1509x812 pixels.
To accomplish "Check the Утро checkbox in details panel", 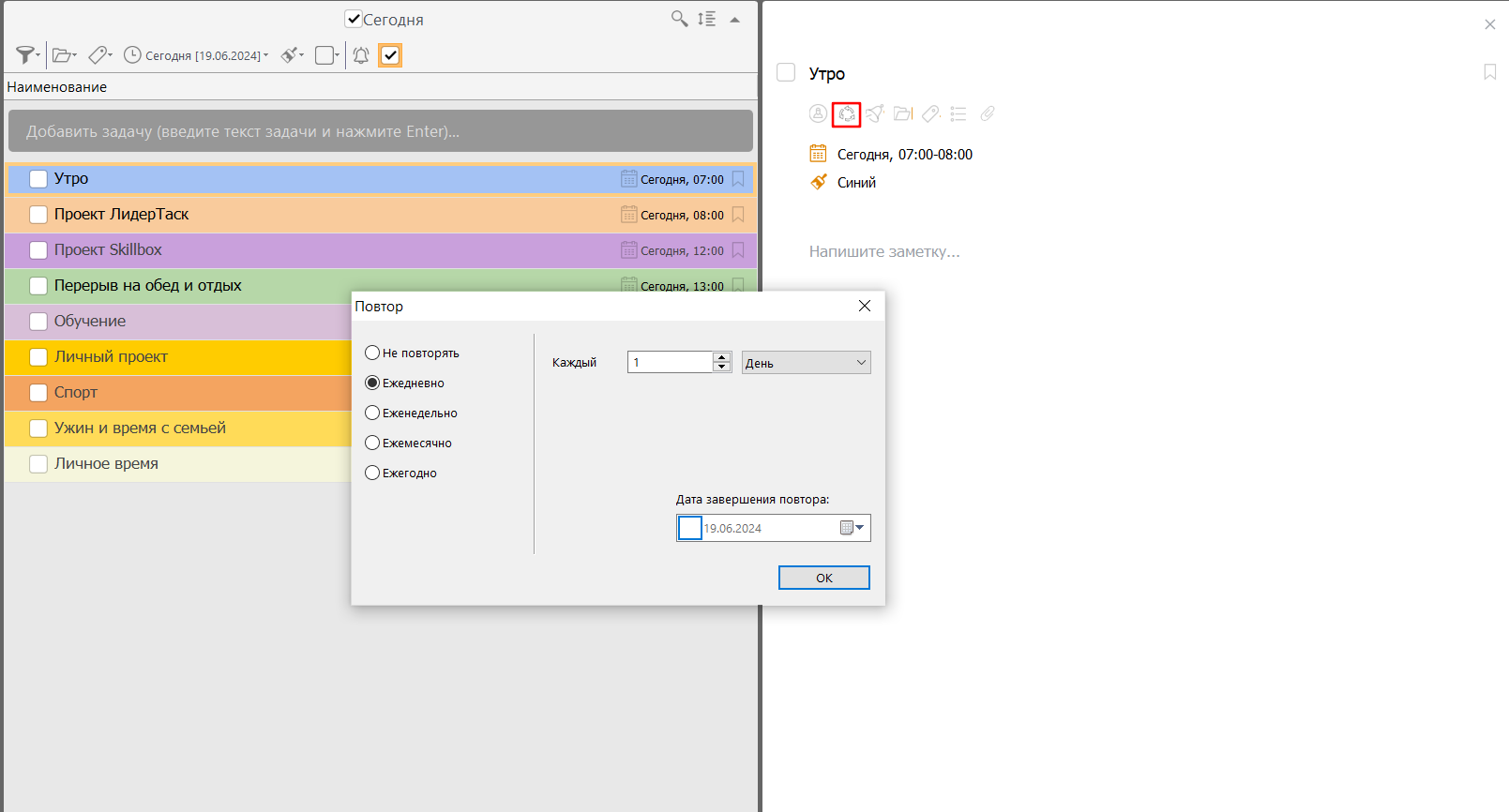I will pos(786,72).
